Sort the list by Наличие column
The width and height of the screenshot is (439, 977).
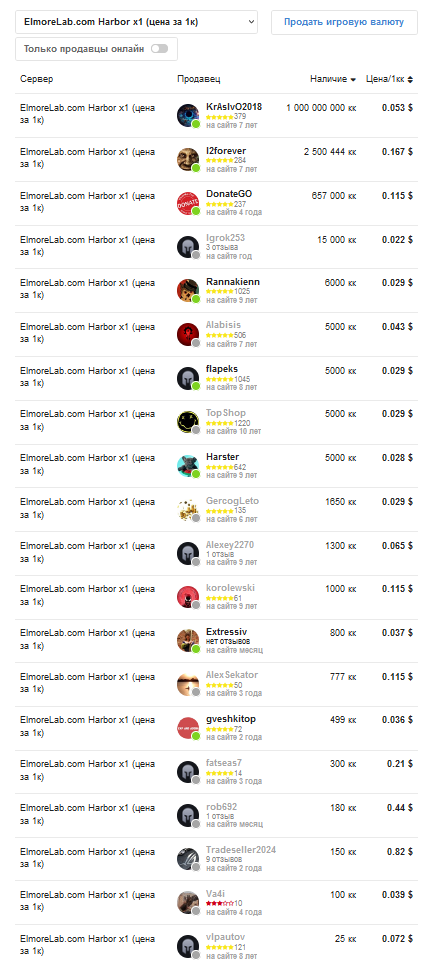click(x=333, y=79)
